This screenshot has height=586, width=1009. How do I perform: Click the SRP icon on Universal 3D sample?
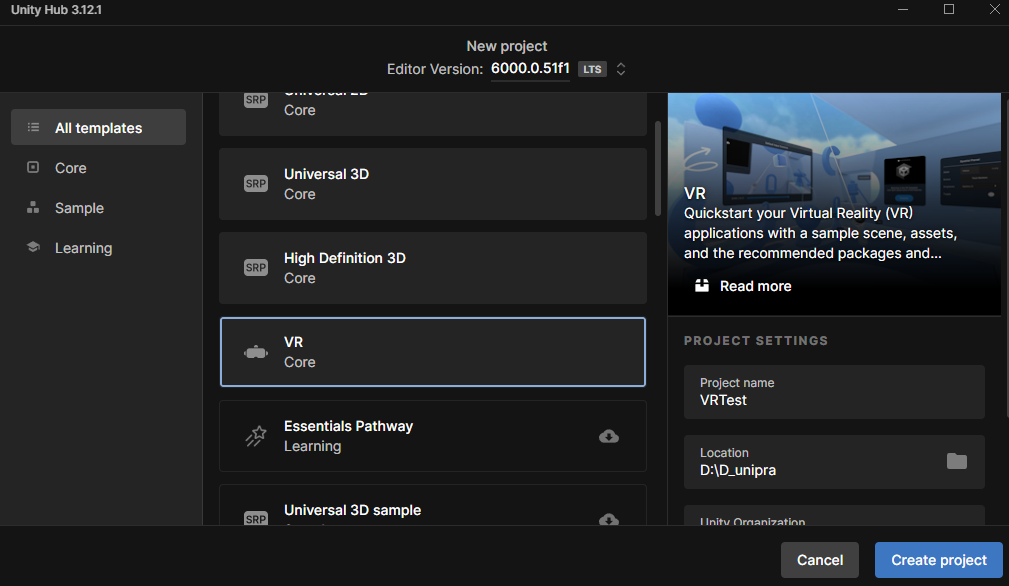tap(255, 518)
